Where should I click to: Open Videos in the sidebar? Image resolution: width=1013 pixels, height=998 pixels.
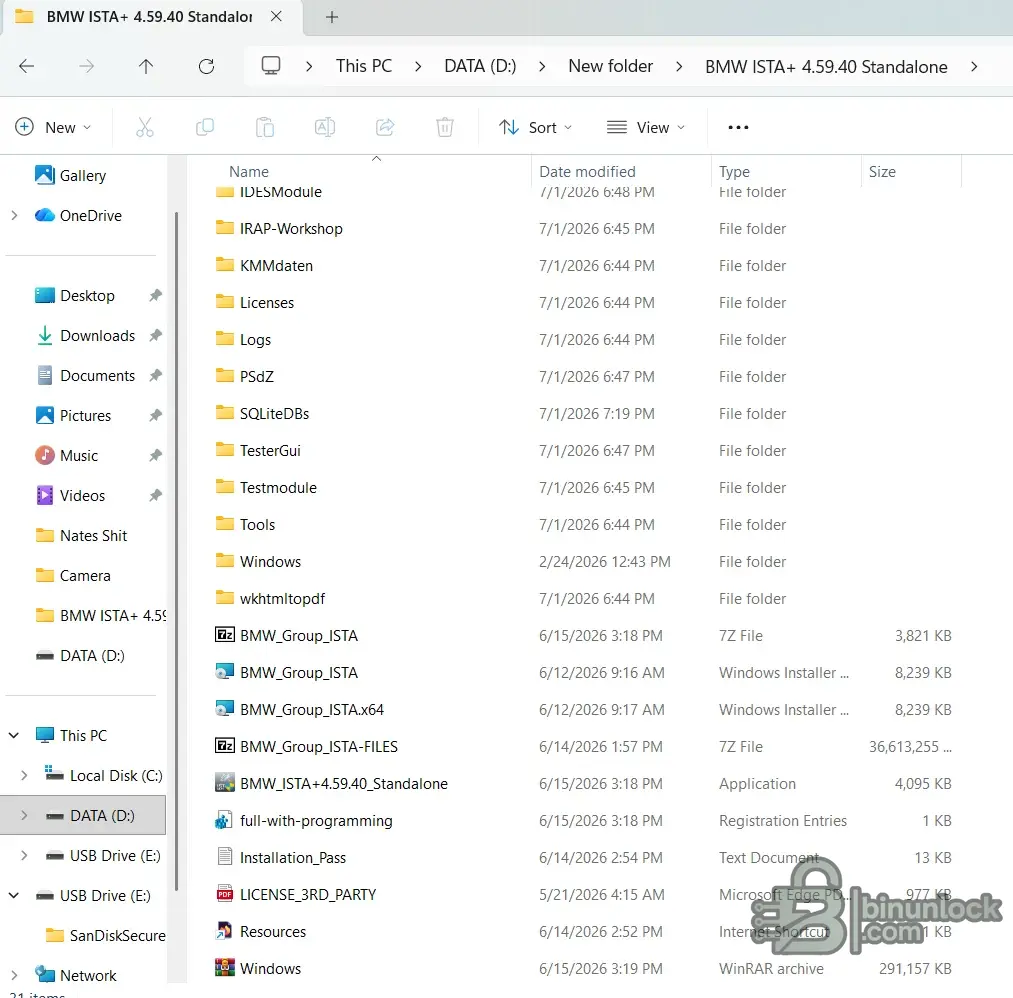pyautogui.click(x=82, y=496)
